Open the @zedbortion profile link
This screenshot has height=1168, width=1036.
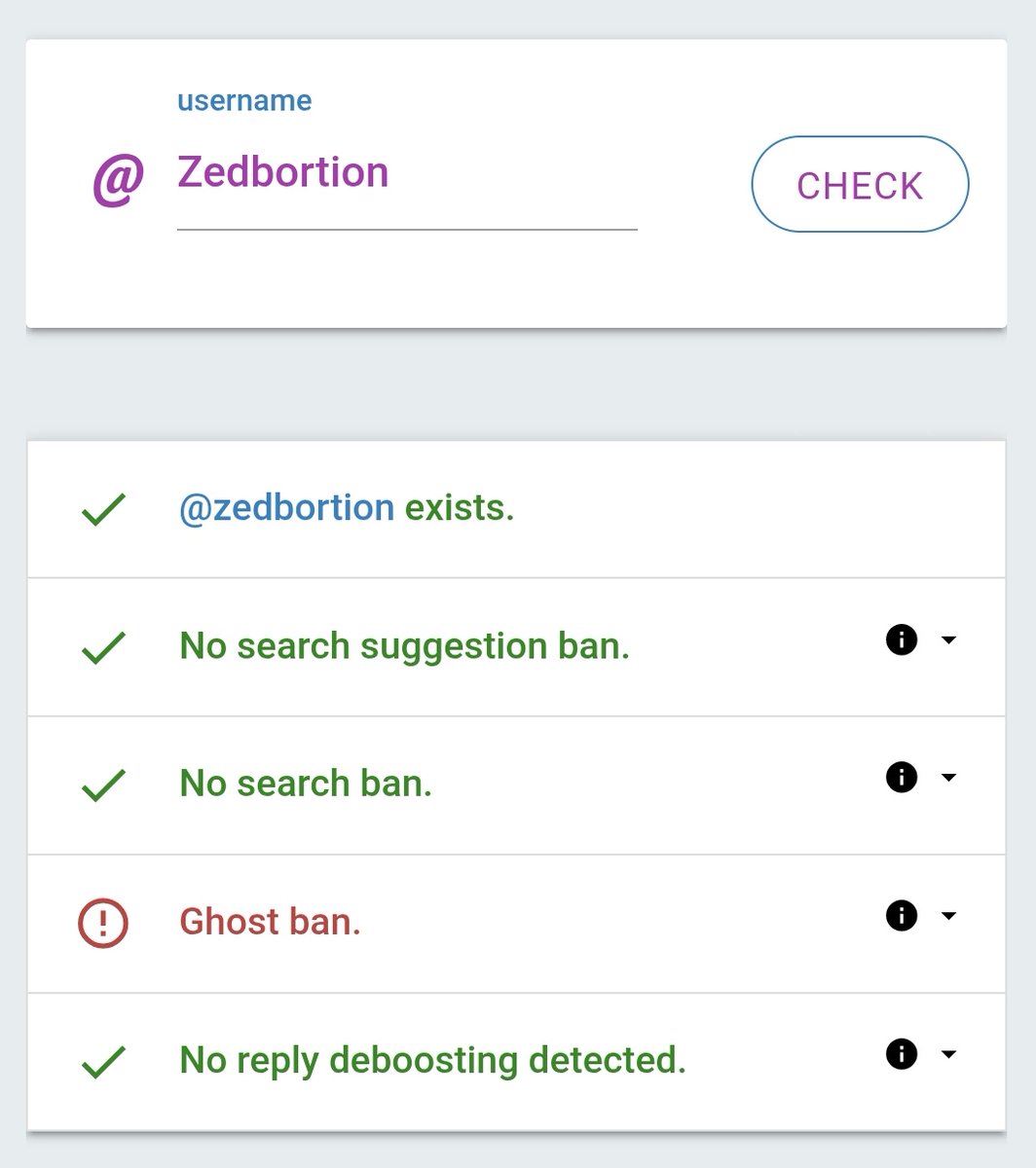click(286, 508)
